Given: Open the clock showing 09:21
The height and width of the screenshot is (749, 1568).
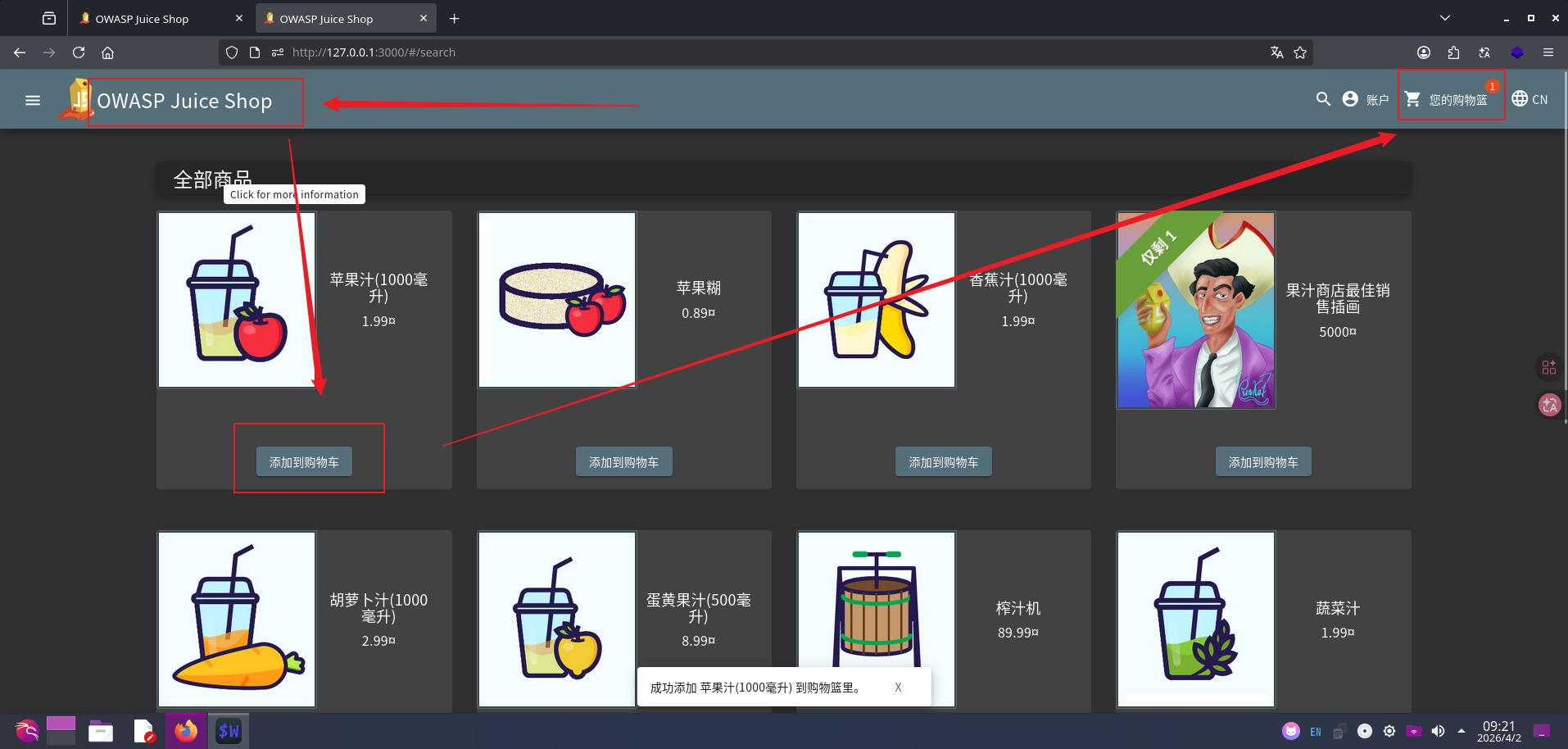Looking at the screenshot, I should pos(1499,731).
